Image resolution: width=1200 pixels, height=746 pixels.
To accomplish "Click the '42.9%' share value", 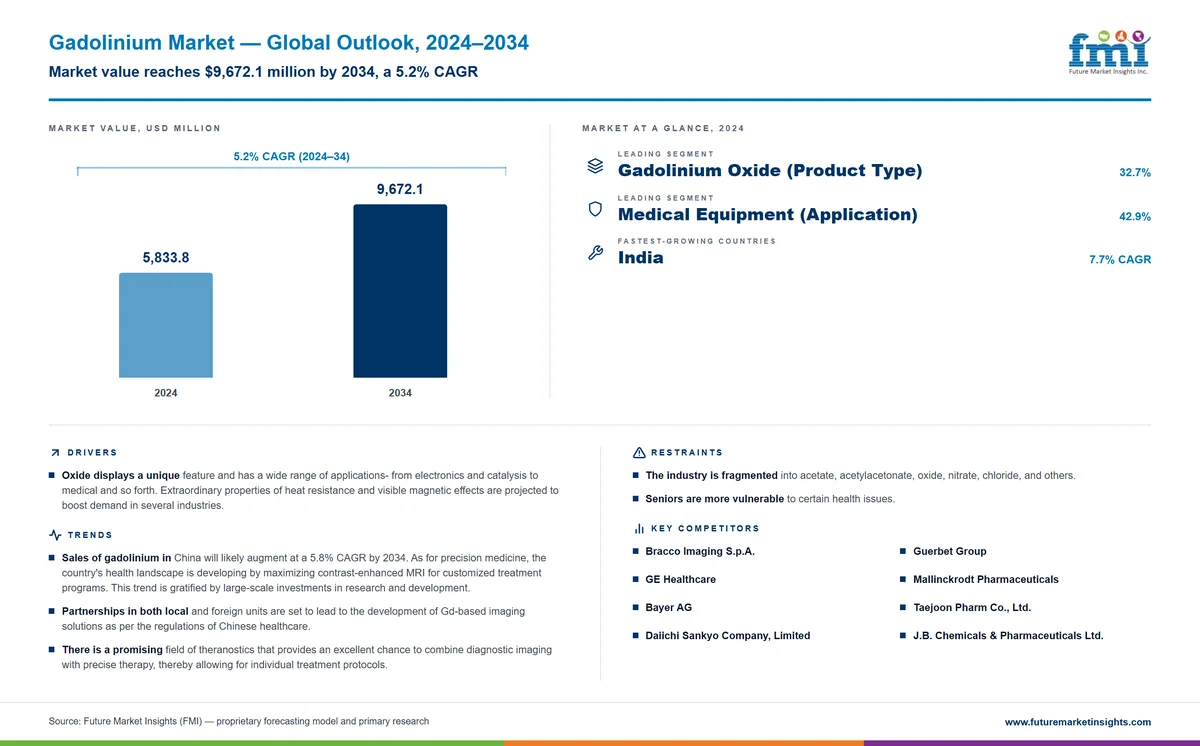I will coord(1135,217).
